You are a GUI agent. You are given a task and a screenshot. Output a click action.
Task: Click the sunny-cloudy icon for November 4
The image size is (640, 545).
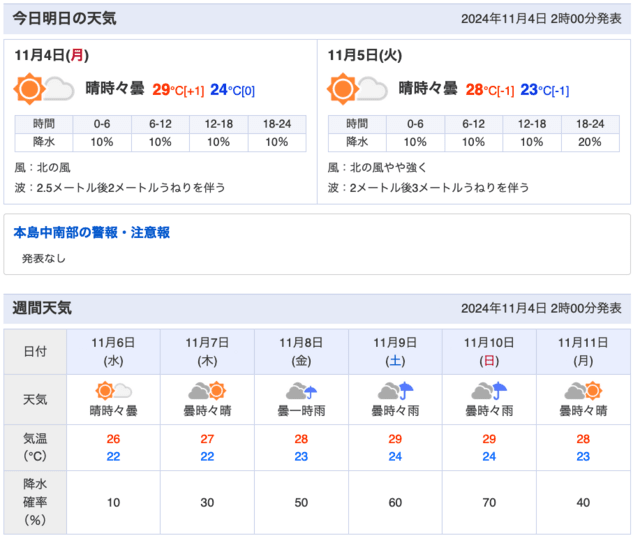(44, 89)
